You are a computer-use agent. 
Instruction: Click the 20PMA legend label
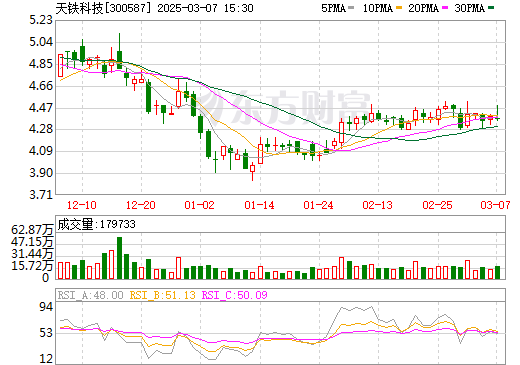pyautogui.click(x=423, y=8)
